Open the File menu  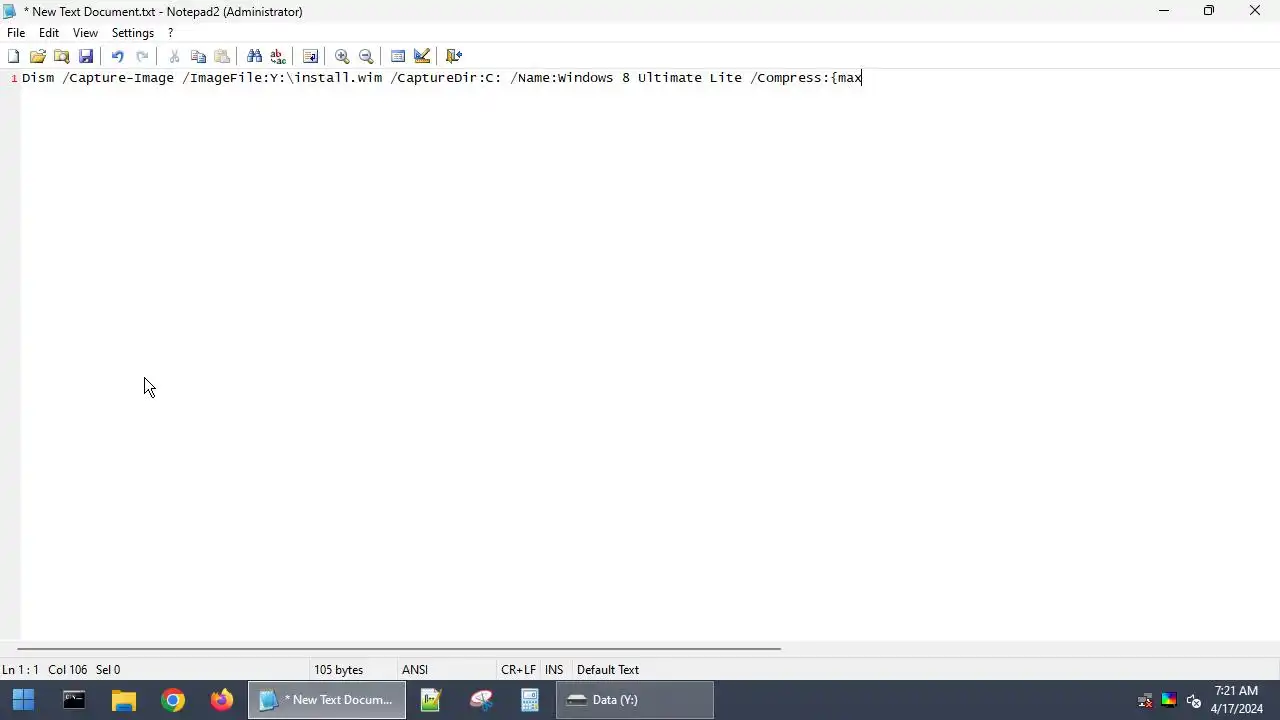pos(16,33)
